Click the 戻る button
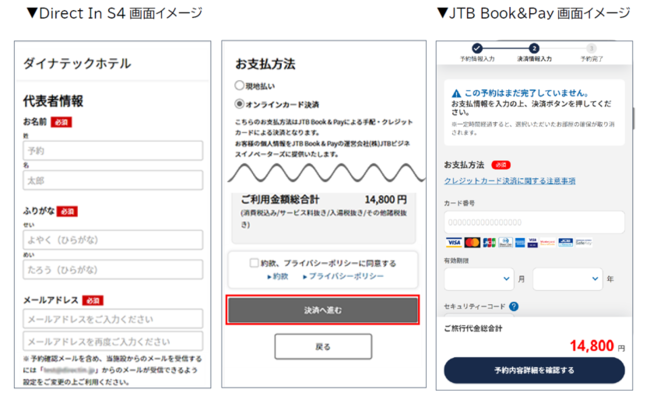This screenshot has width=650, height=397. [x=323, y=346]
